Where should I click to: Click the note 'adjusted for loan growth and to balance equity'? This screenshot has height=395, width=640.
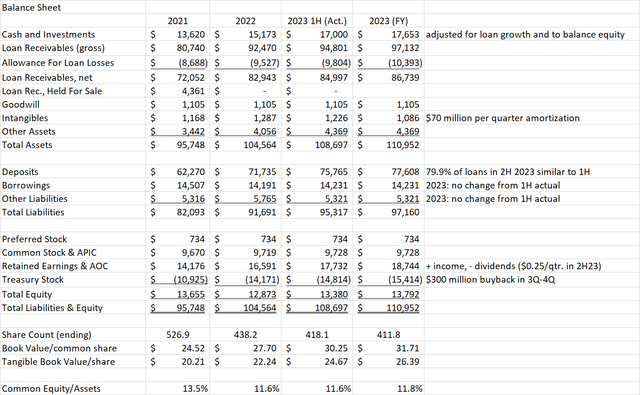pyautogui.click(x=525, y=35)
